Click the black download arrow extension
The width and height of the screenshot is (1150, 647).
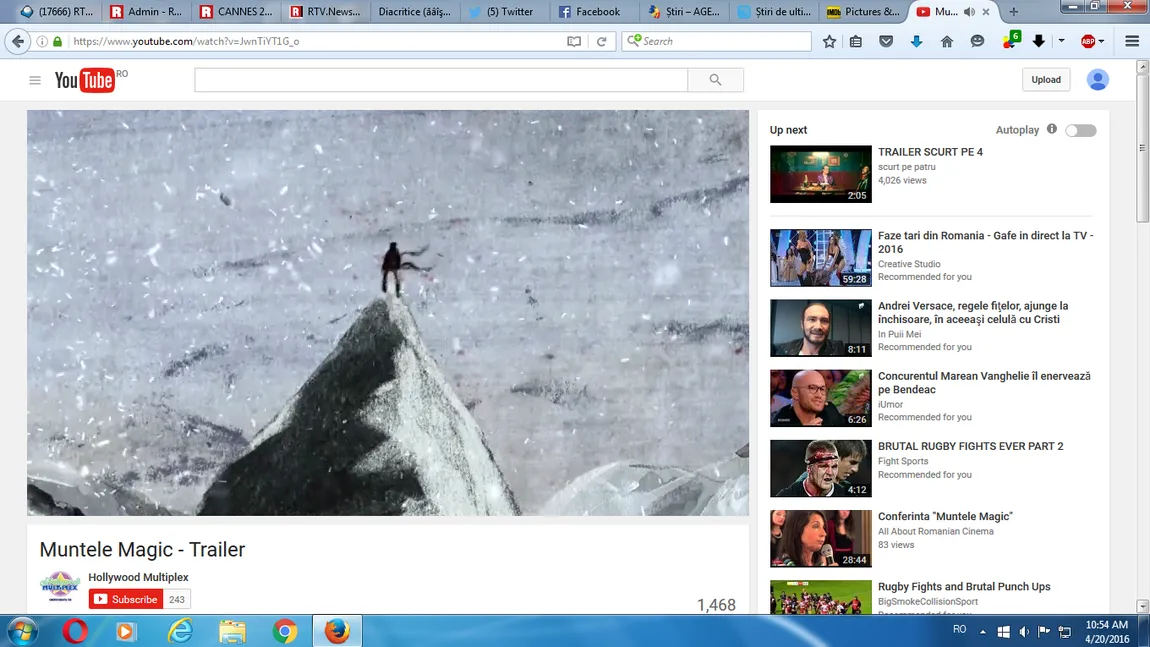point(1039,41)
